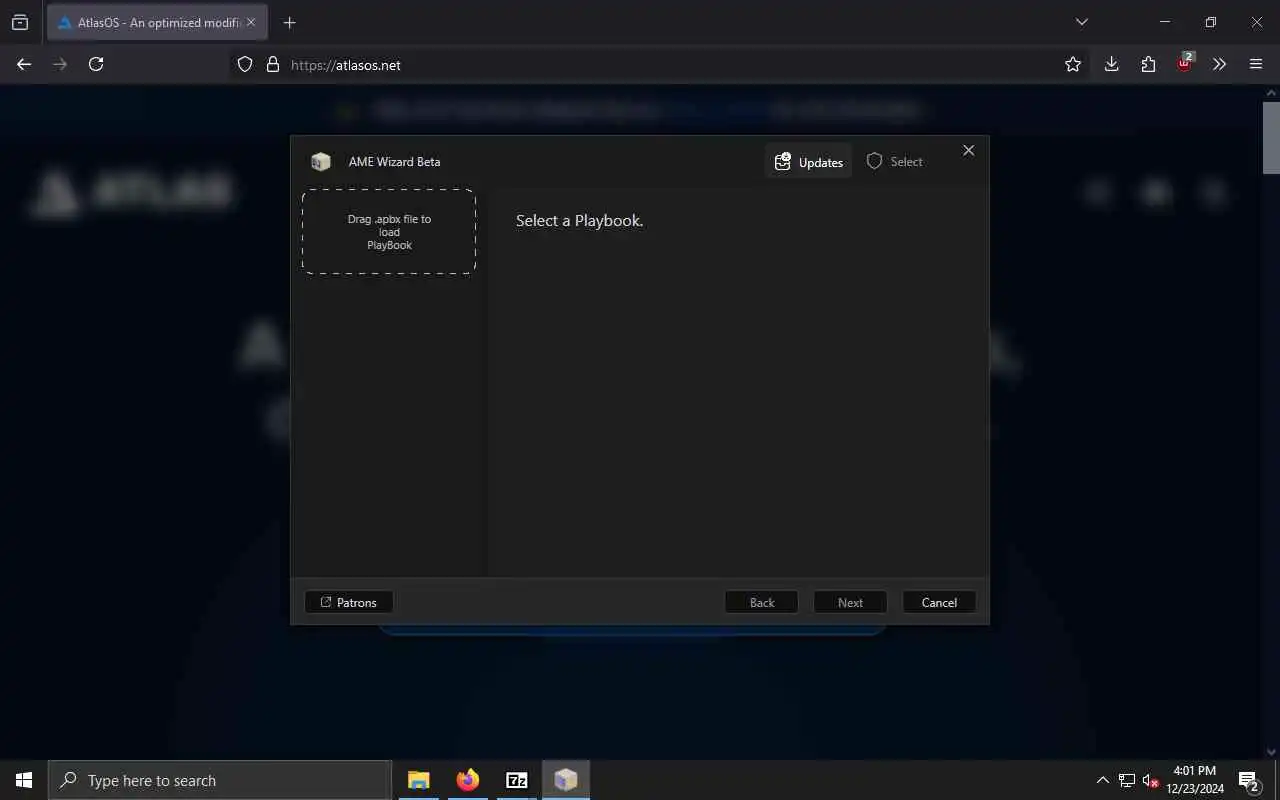Image resolution: width=1280 pixels, height=800 pixels.
Task: Select the AtlasOS browser tab
Action: coord(157,22)
